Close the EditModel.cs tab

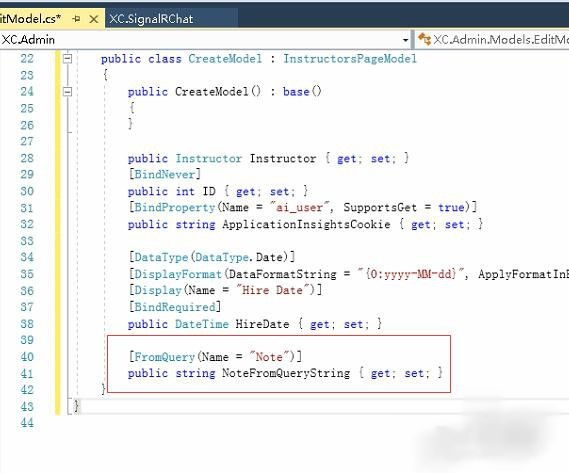pyautogui.click(x=94, y=19)
